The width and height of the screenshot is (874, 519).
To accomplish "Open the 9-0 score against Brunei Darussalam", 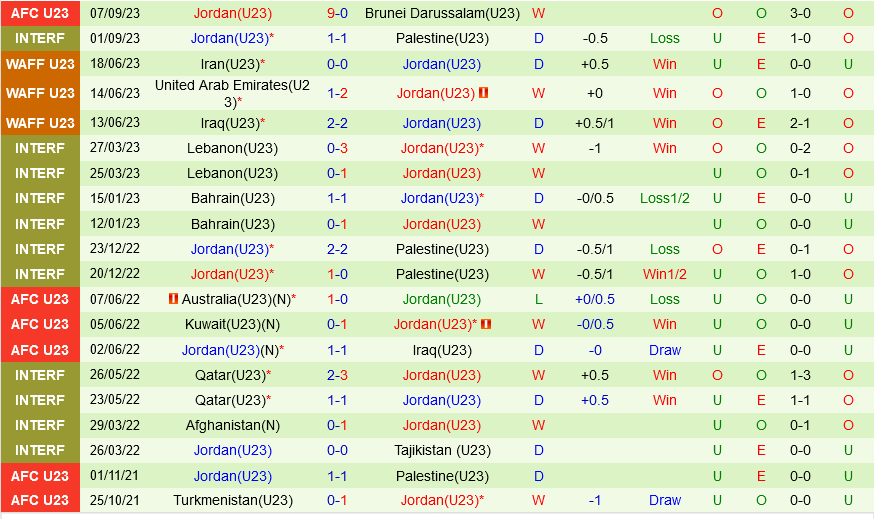I will tap(337, 13).
